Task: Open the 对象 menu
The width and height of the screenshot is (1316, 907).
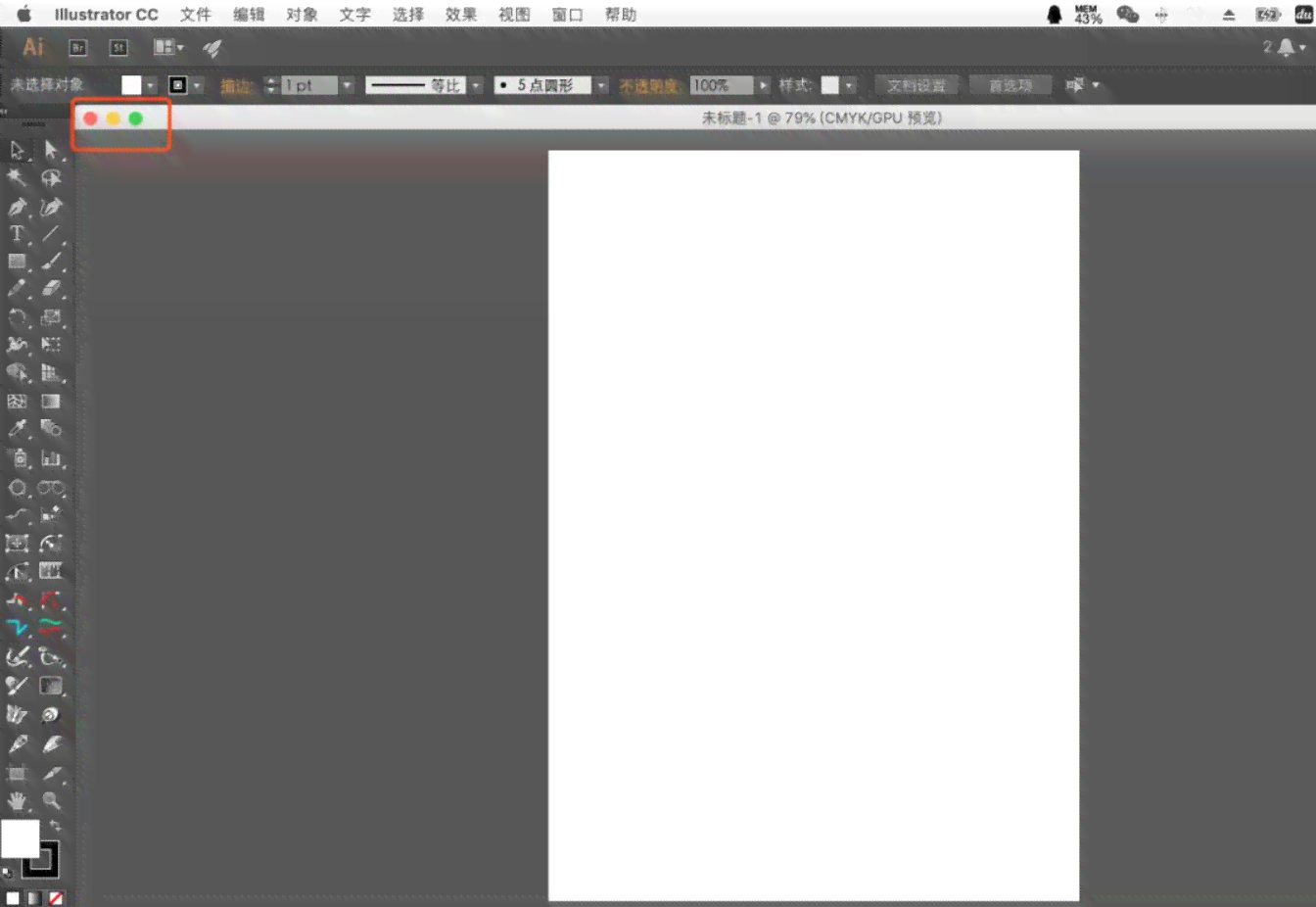Action: tap(302, 15)
